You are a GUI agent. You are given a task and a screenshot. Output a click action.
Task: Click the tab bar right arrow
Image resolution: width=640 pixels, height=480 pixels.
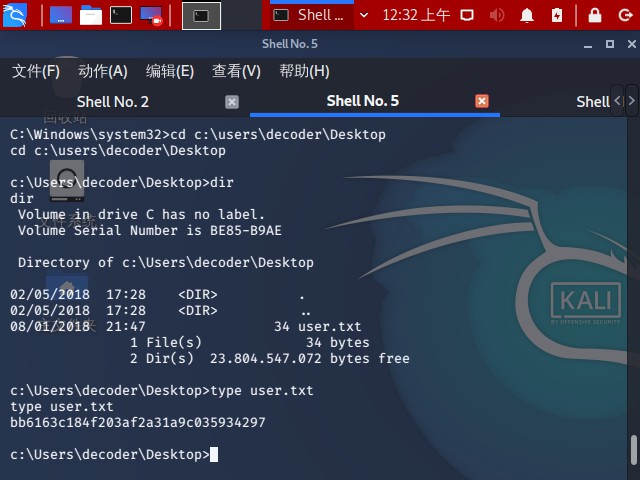(x=632, y=100)
